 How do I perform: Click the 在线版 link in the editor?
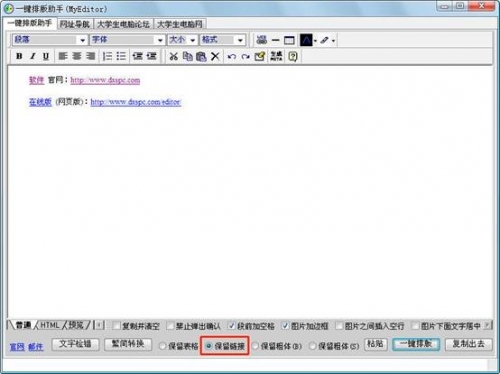[40, 102]
